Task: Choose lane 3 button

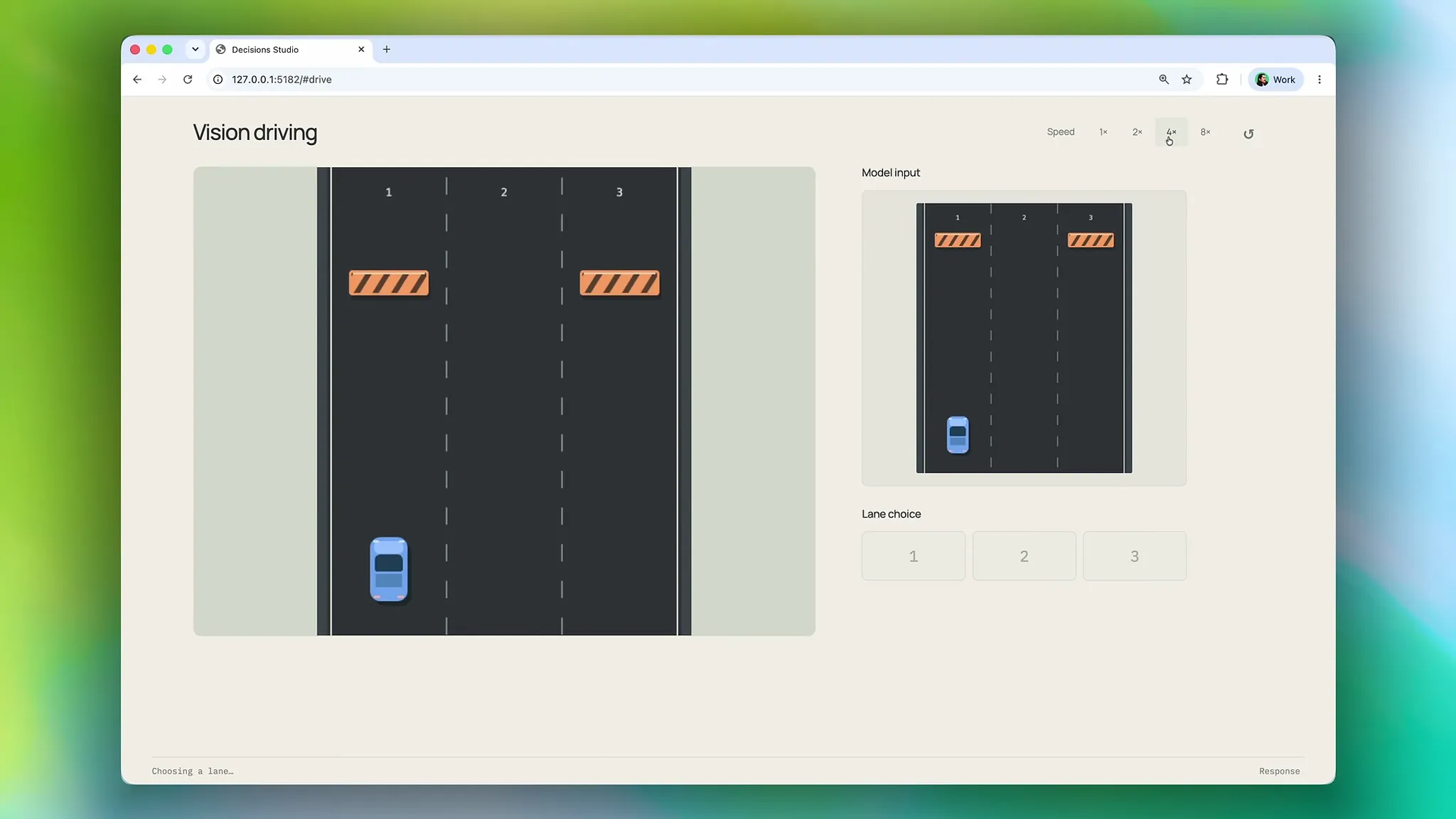Action: [1135, 556]
